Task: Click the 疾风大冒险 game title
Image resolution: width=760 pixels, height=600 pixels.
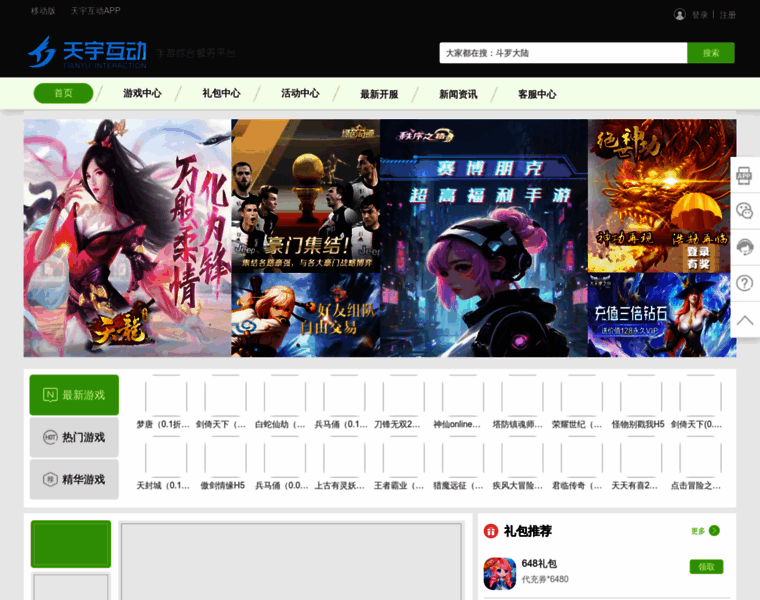Action: (x=517, y=486)
